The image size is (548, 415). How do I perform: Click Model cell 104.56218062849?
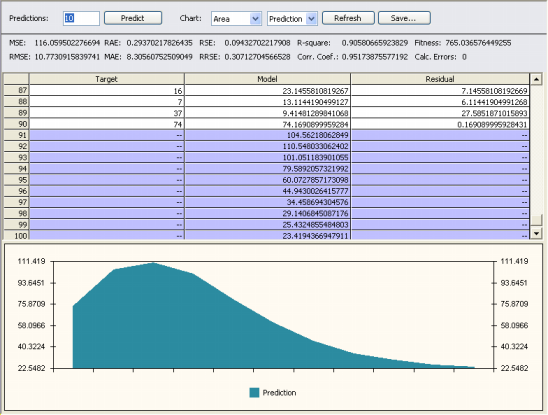[x=267, y=135]
